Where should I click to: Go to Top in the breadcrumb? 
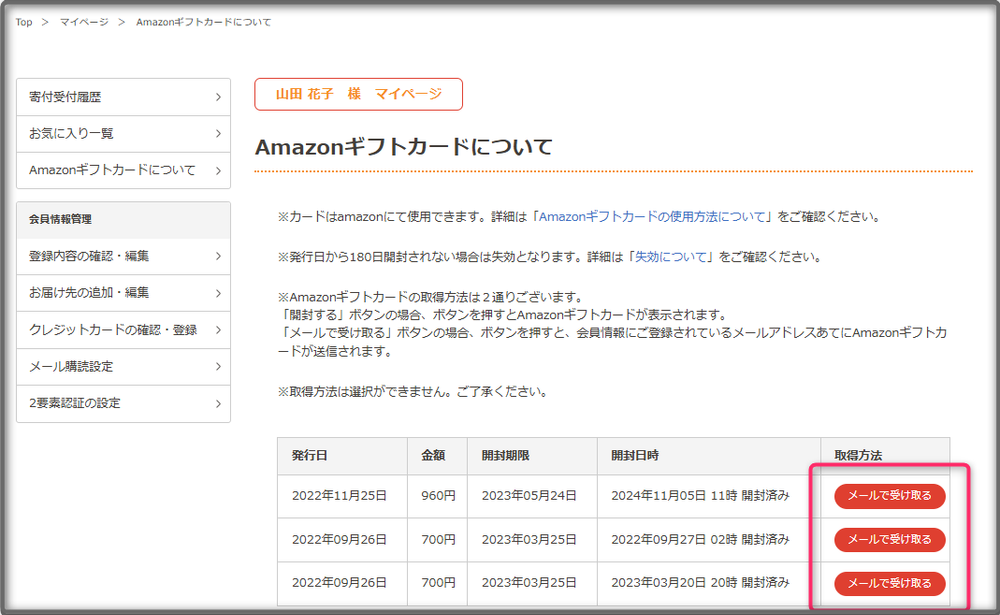coord(24,22)
